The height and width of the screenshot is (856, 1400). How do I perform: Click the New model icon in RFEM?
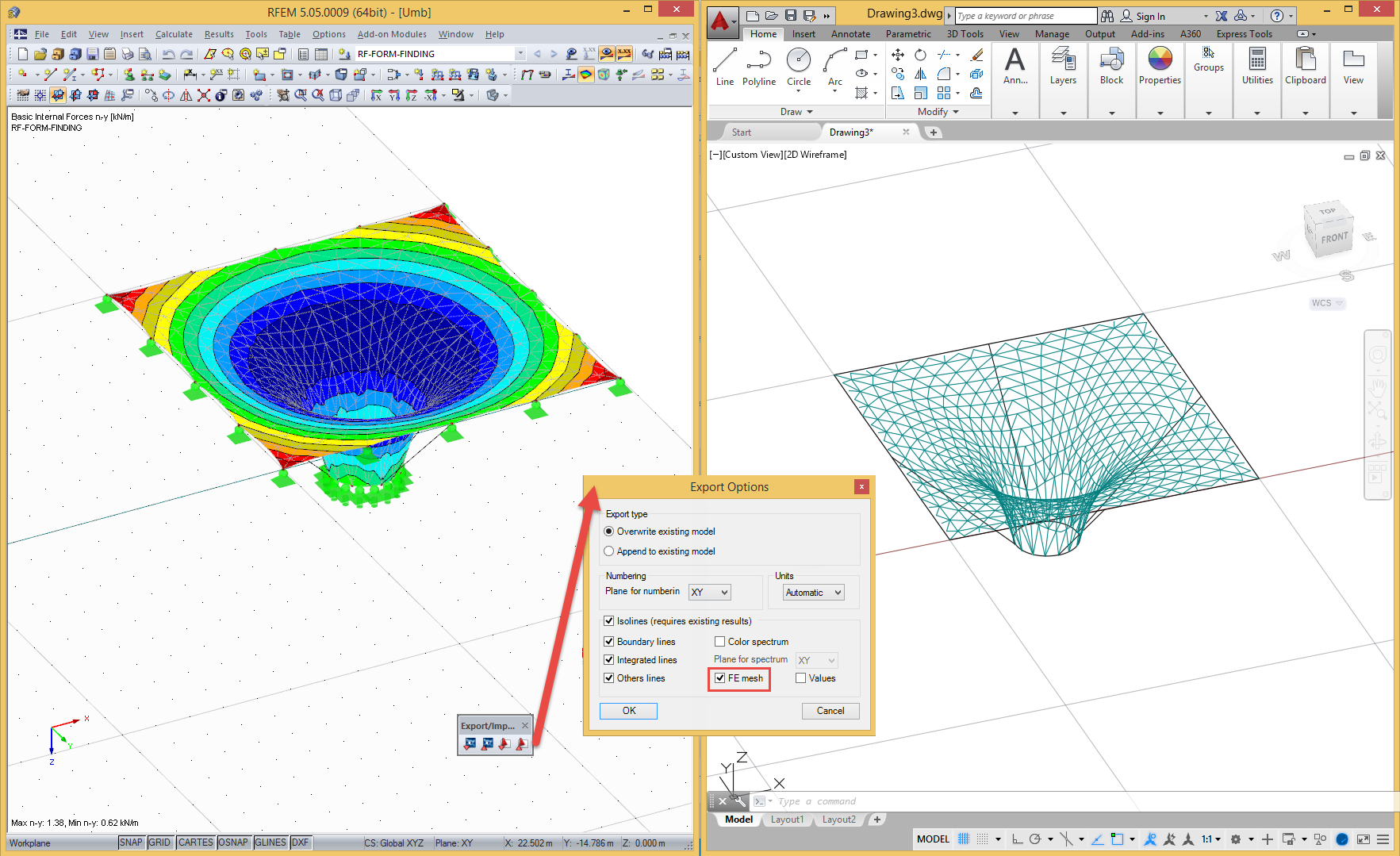pos(21,53)
